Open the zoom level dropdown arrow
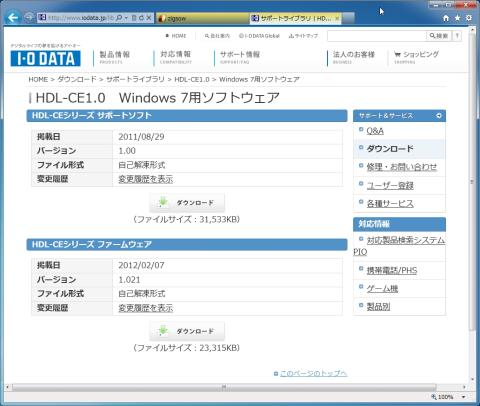 coord(463,397)
